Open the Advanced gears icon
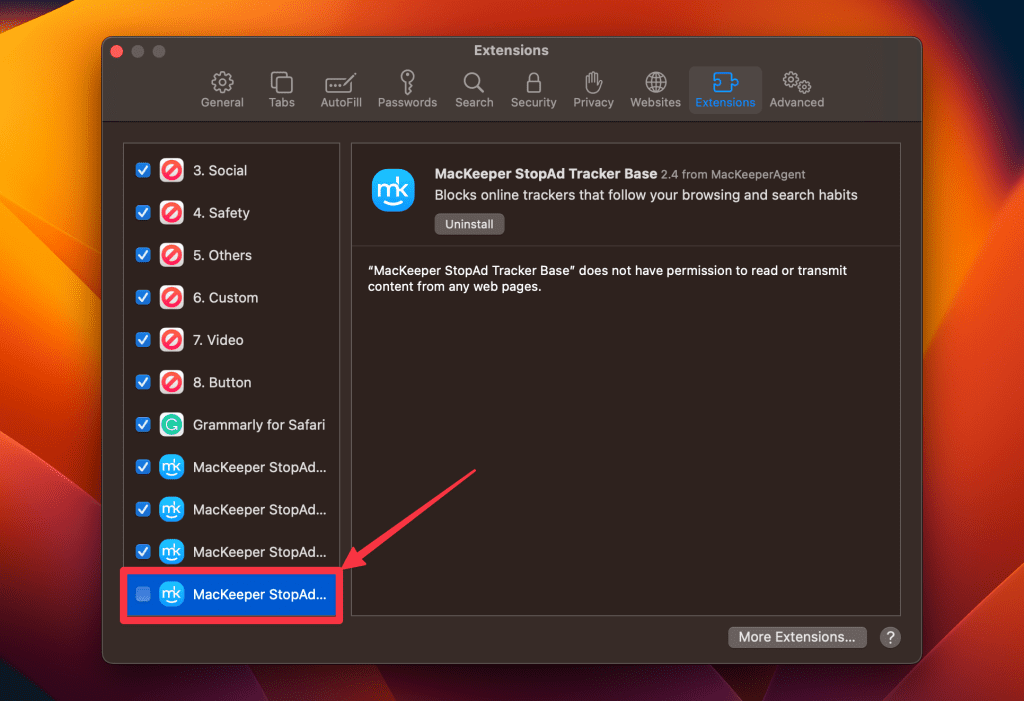The width and height of the screenshot is (1024, 701). [797, 83]
